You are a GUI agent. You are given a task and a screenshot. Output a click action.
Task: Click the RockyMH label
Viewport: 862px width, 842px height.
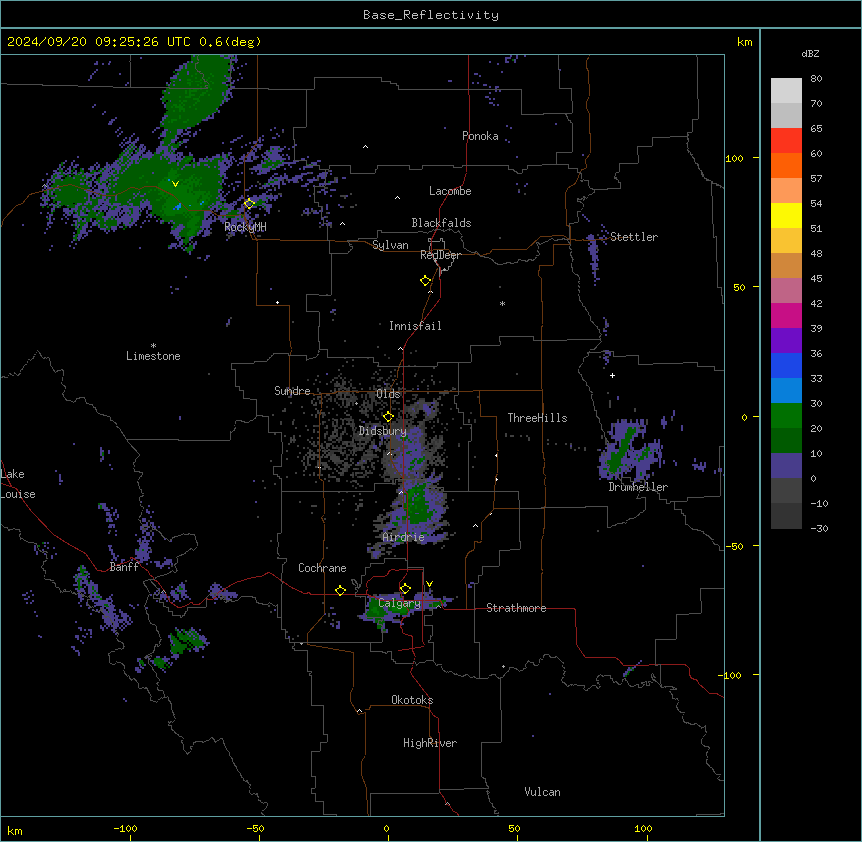tap(245, 226)
